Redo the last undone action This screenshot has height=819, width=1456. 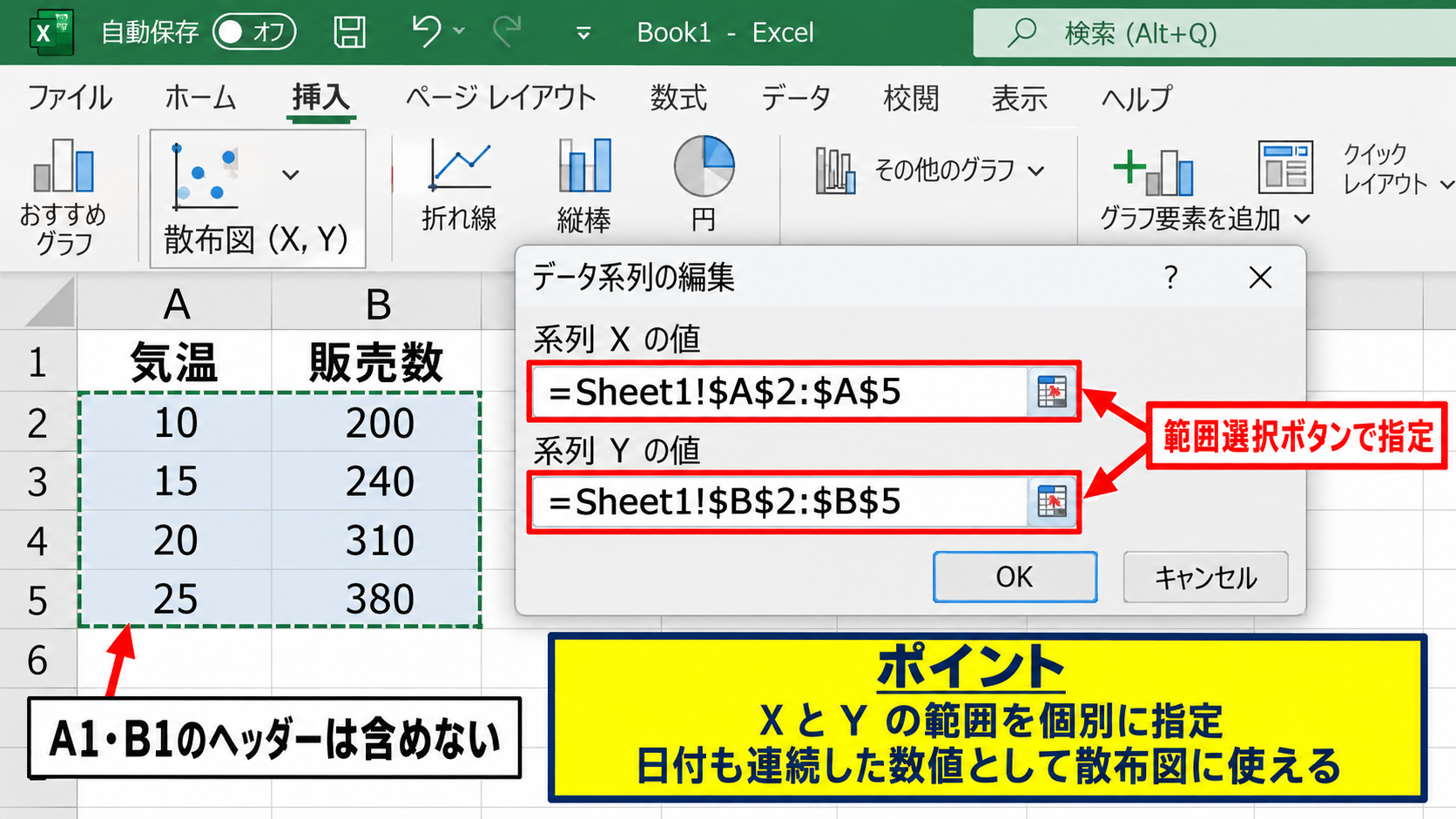(x=507, y=31)
